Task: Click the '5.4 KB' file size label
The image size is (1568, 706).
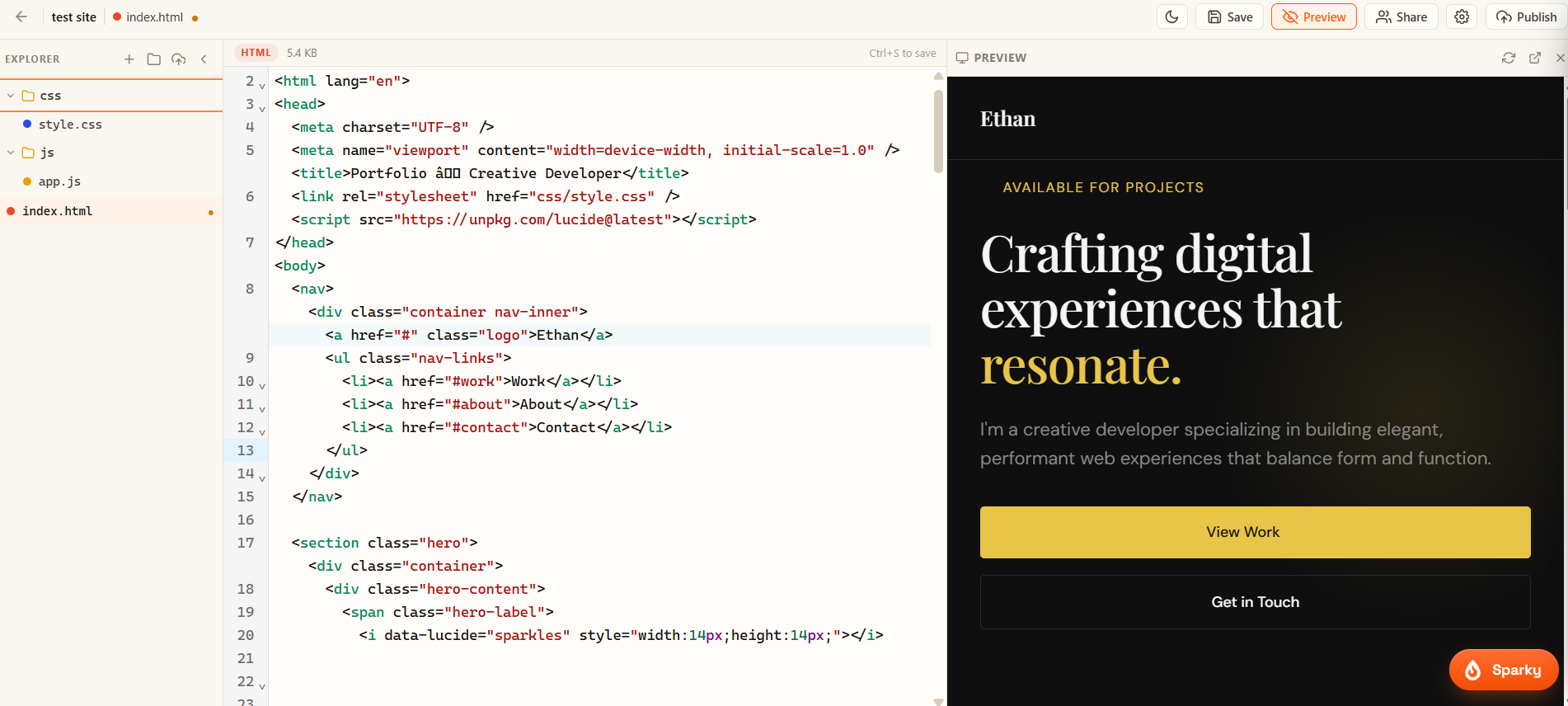Action: click(x=302, y=53)
